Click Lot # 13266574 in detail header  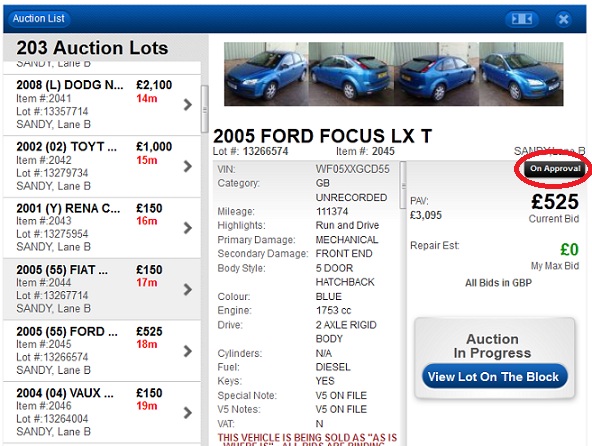[250, 151]
